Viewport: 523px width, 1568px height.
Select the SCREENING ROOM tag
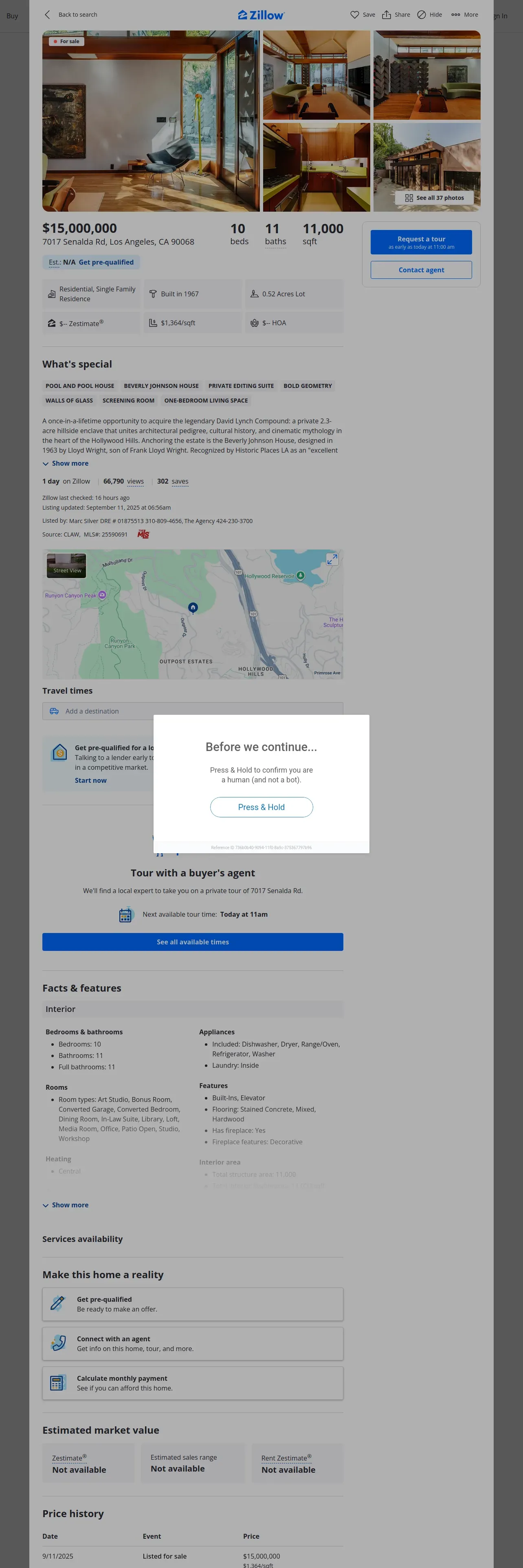pos(128,401)
